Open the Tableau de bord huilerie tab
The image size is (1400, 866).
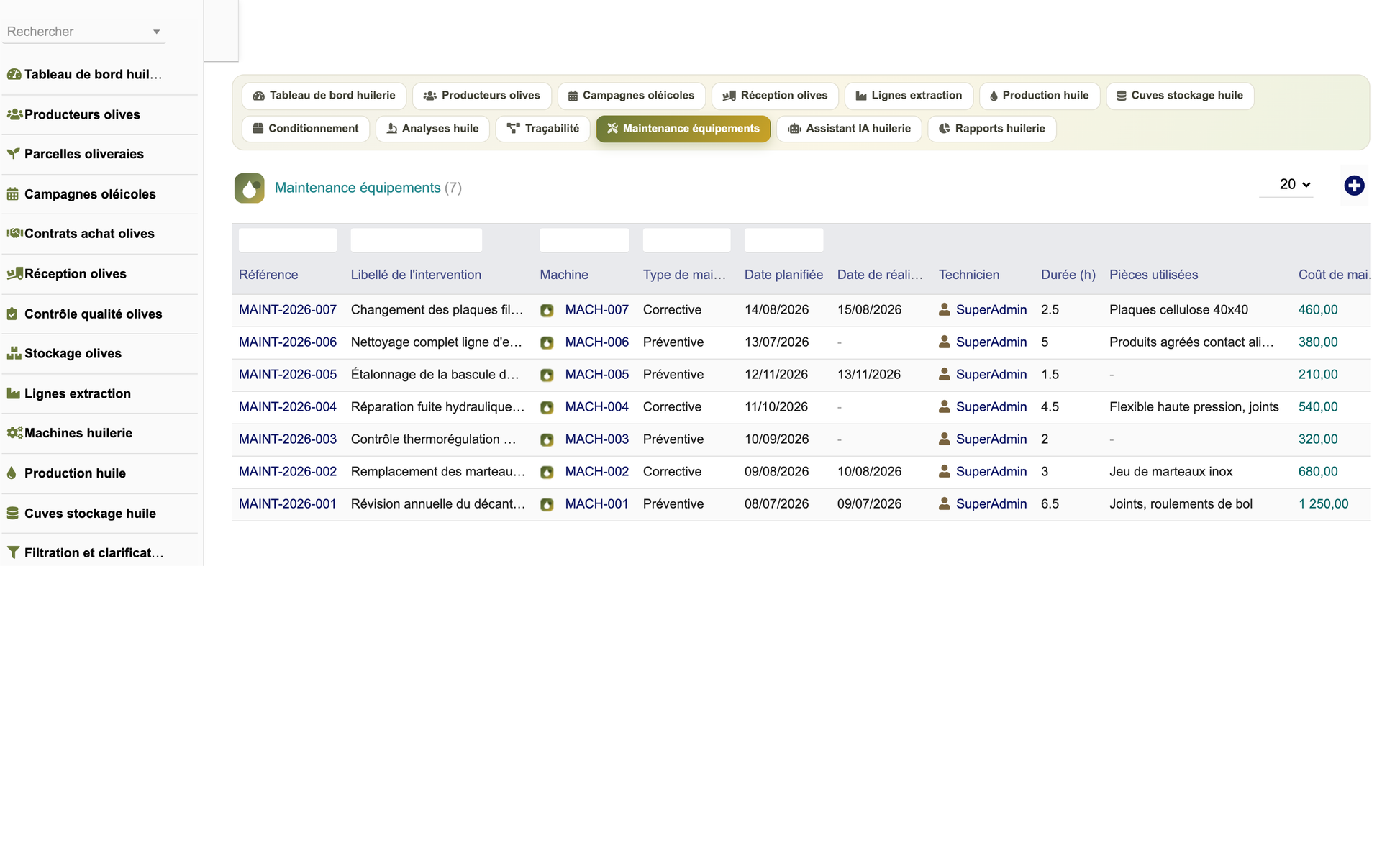coord(324,96)
